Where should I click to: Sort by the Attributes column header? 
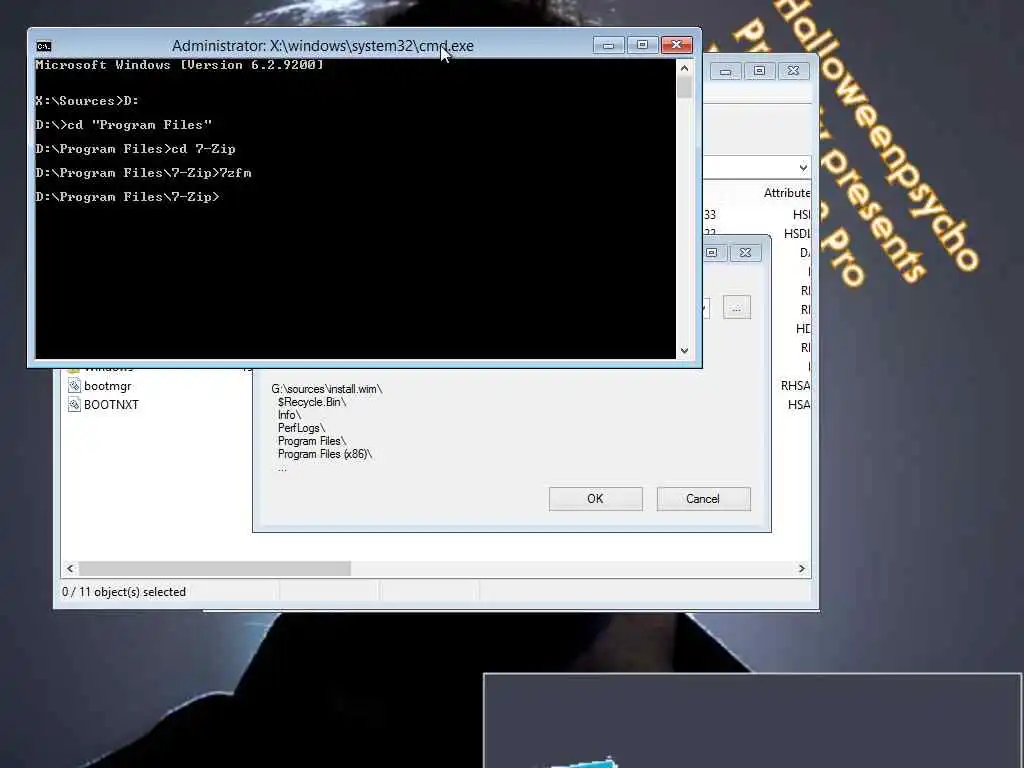pyautogui.click(x=786, y=193)
